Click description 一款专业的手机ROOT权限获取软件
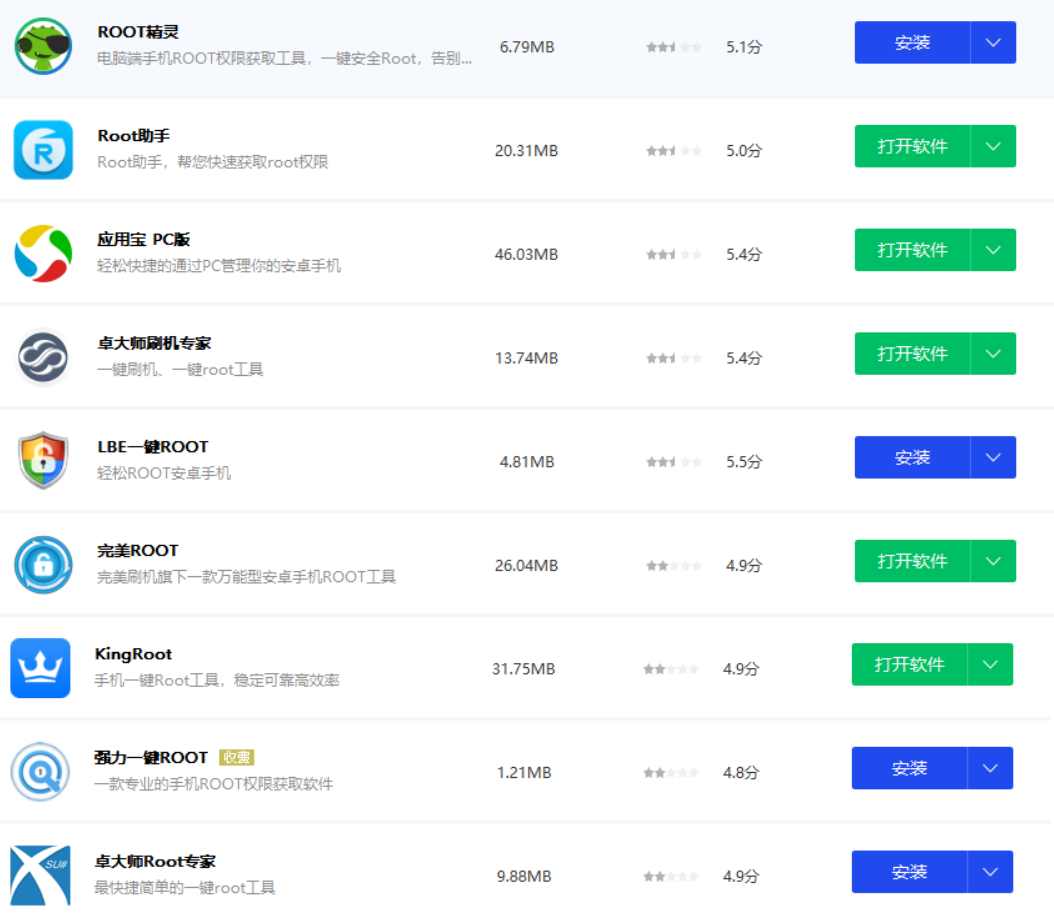This screenshot has height=918, width=1054. (x=214, y=784)
